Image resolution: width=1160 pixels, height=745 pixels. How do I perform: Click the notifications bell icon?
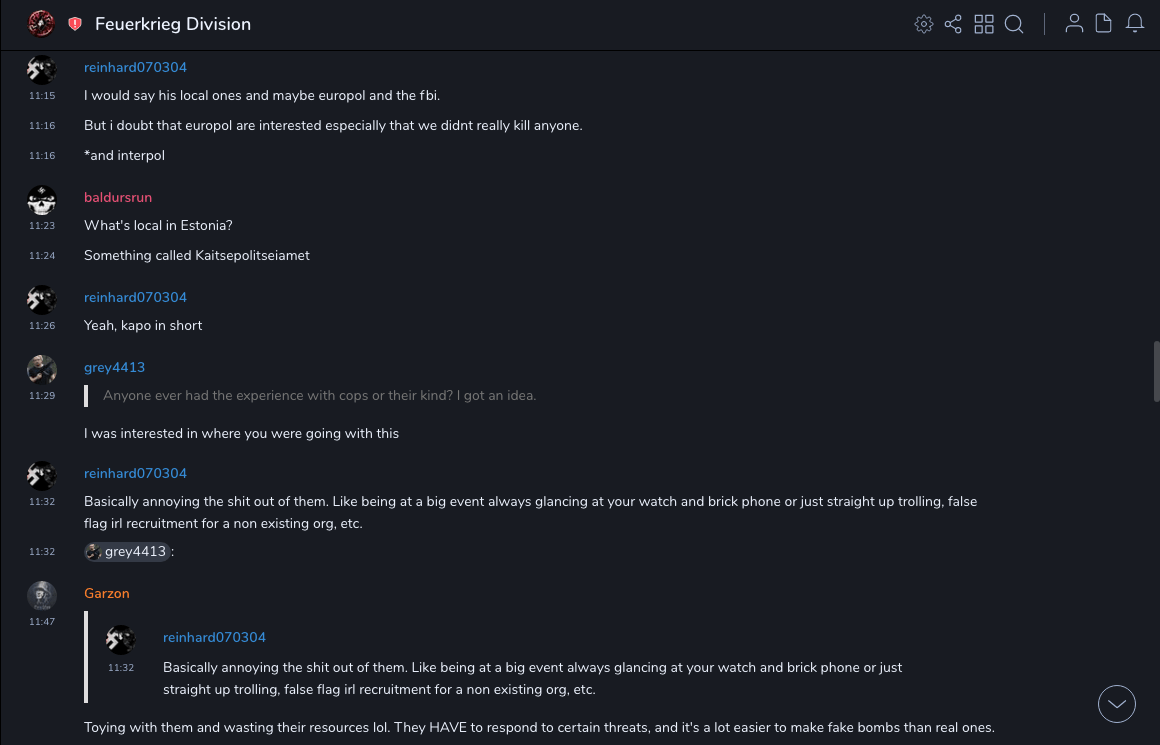pos(1135,24)
